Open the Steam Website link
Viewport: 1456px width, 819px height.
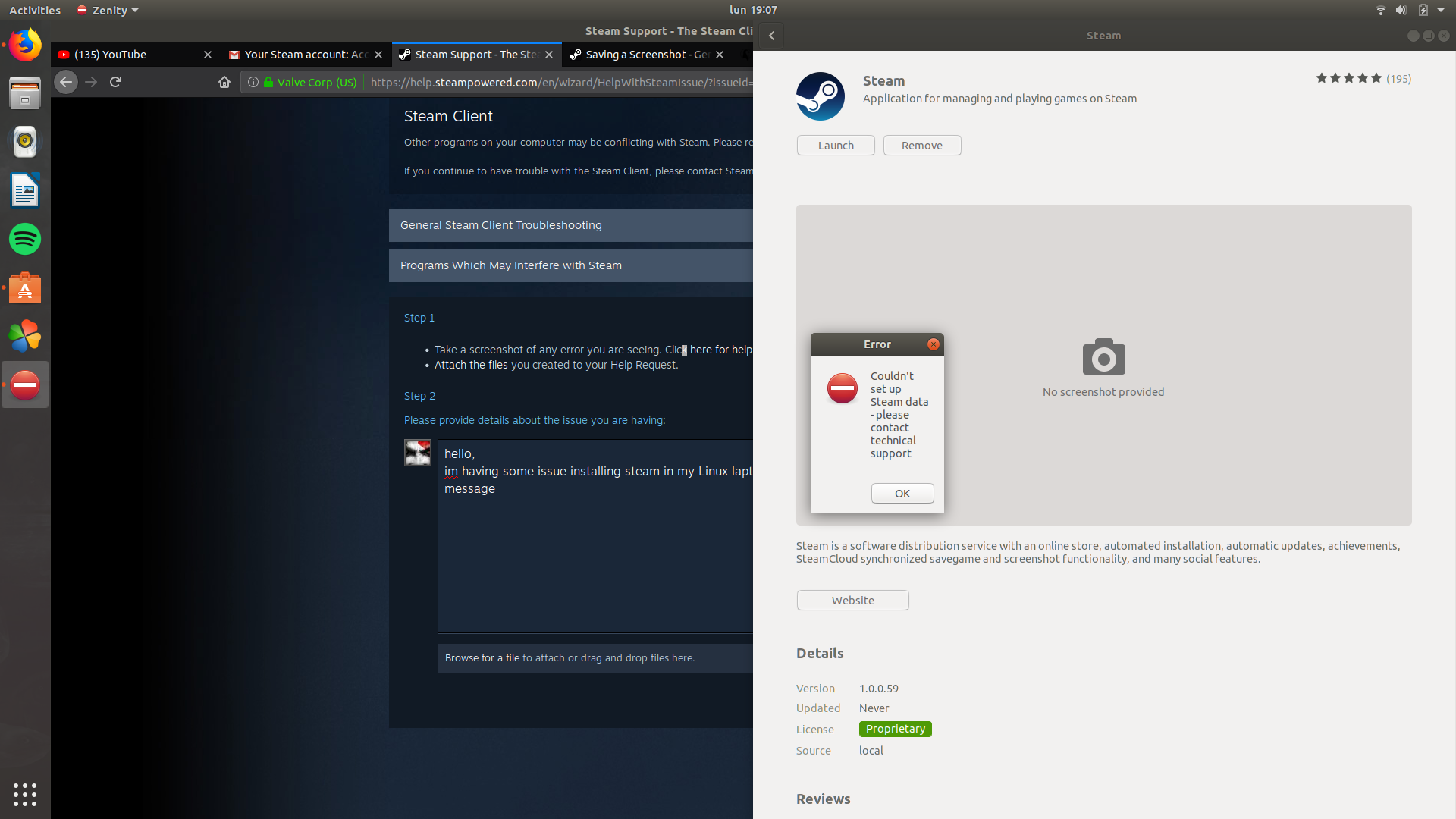[x=852, y=600]
